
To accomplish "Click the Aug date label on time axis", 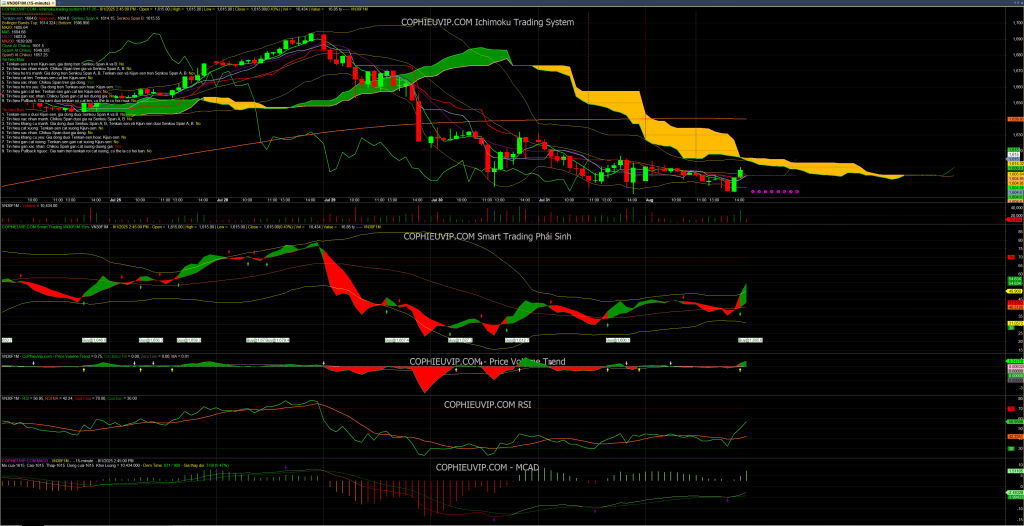I will 650,200.
